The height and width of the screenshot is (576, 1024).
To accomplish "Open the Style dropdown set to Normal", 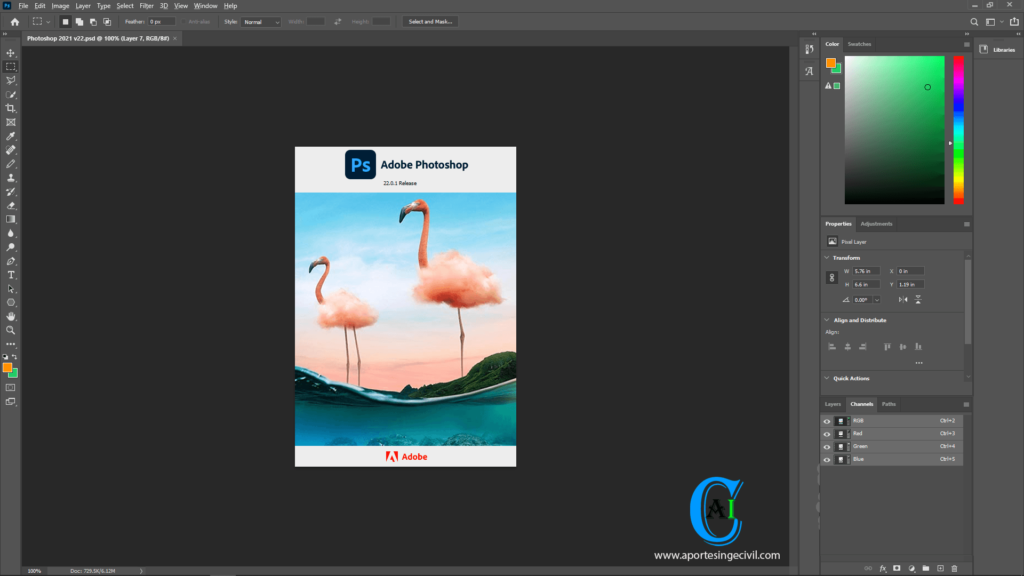I will (261, 21).
